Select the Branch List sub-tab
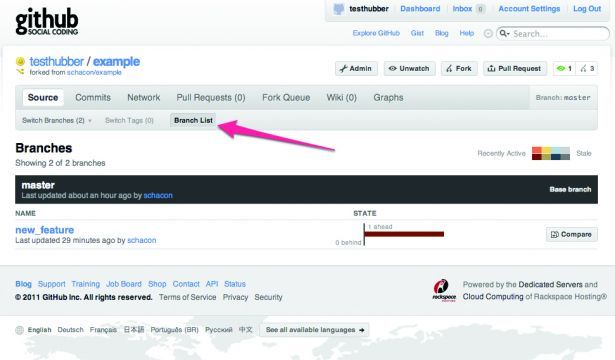 tap(193, 120)
